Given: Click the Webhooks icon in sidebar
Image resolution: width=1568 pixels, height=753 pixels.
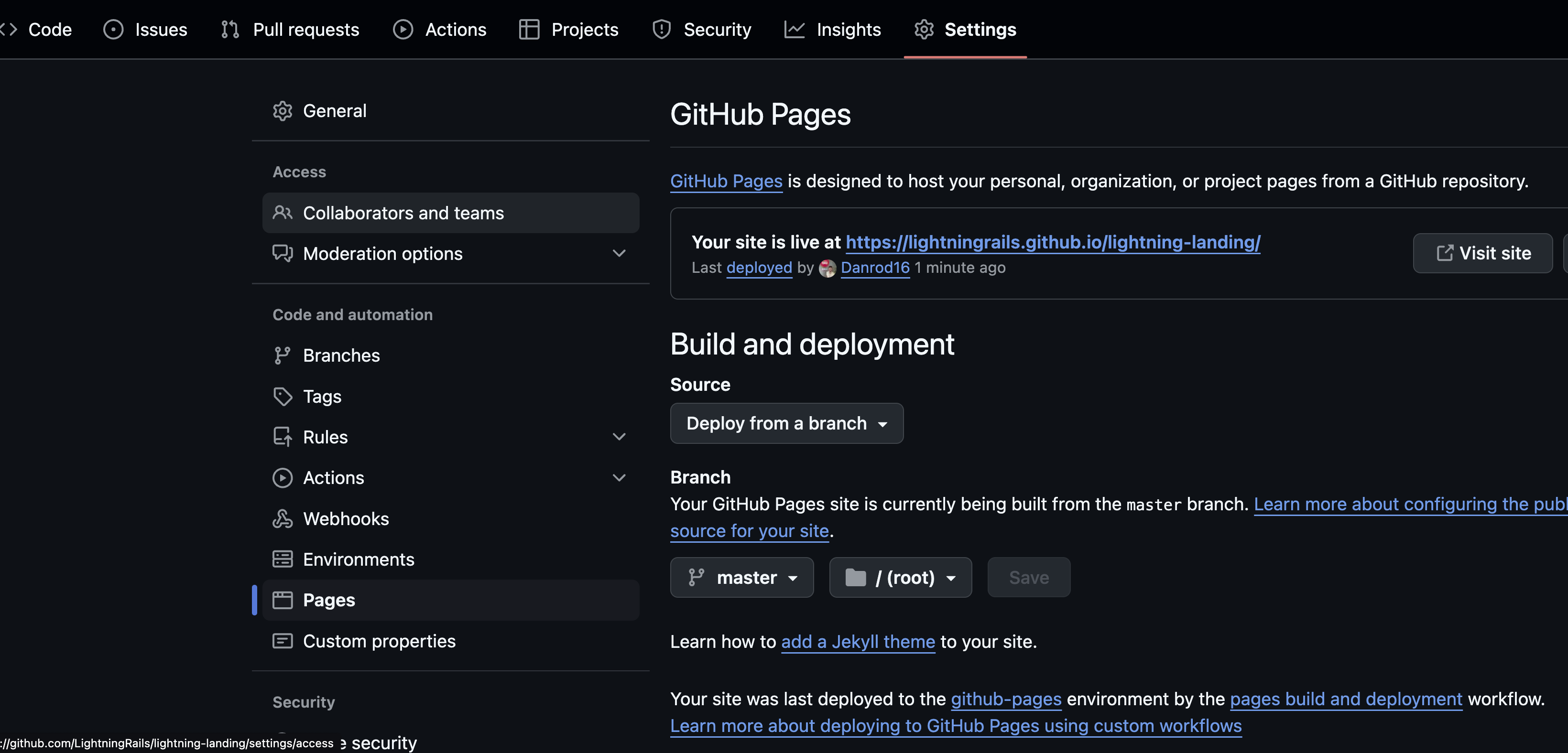Looking at the screenshot, I should click(x=283, y=519).
